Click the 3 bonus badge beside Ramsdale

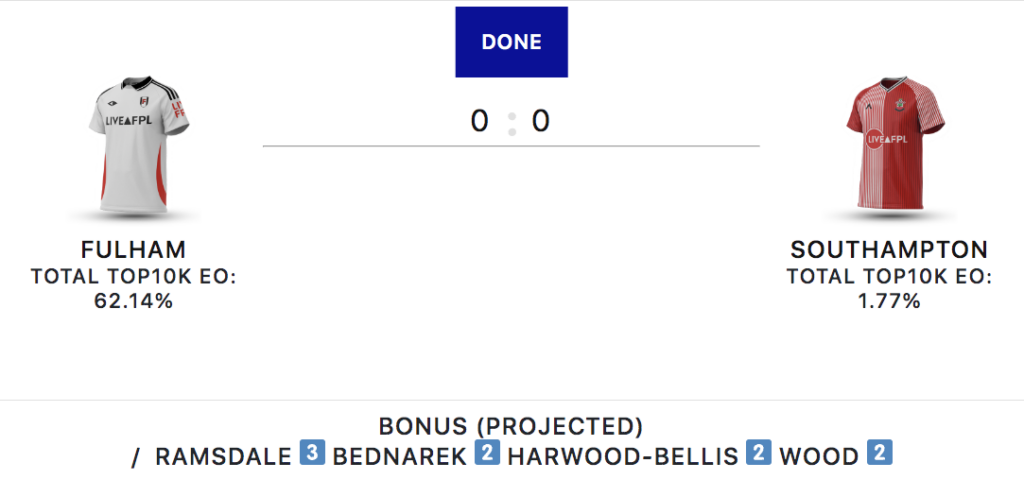[312, 455]
